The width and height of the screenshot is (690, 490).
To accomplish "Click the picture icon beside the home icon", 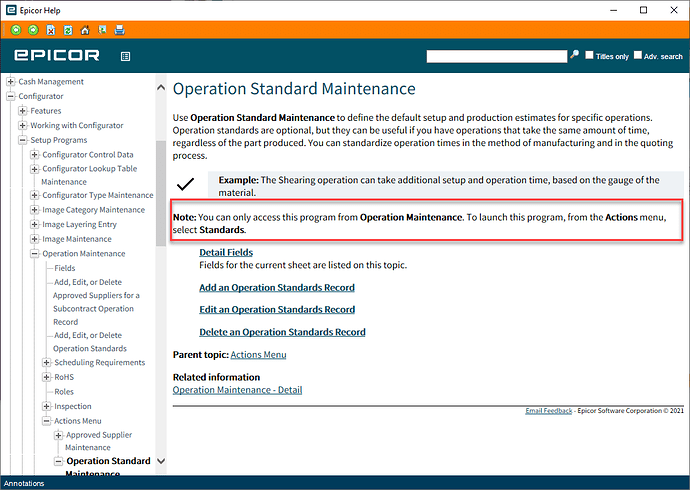I will click(x=102, y=30).
